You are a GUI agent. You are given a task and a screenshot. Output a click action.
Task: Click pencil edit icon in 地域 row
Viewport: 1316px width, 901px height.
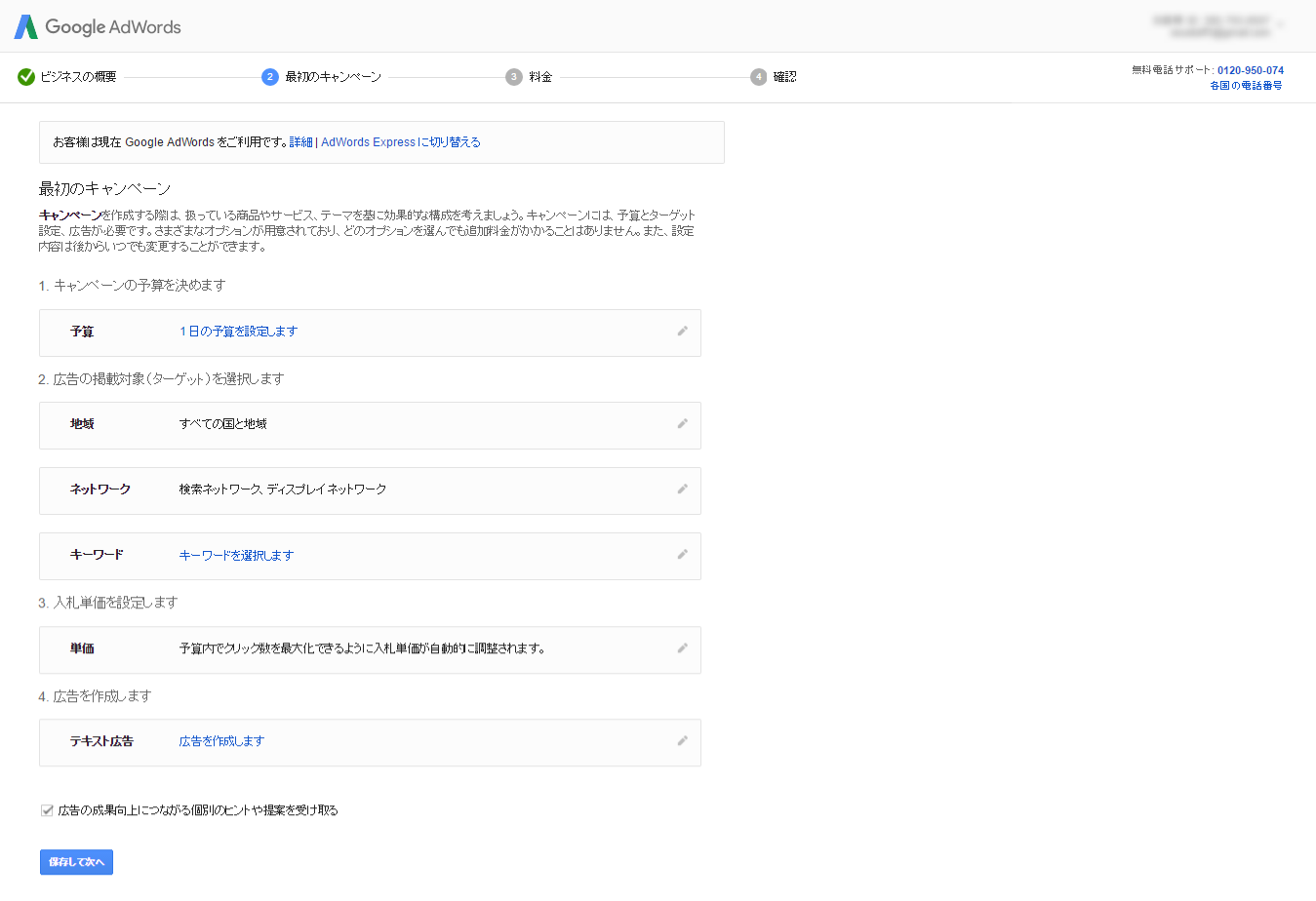tap(682, 424)
